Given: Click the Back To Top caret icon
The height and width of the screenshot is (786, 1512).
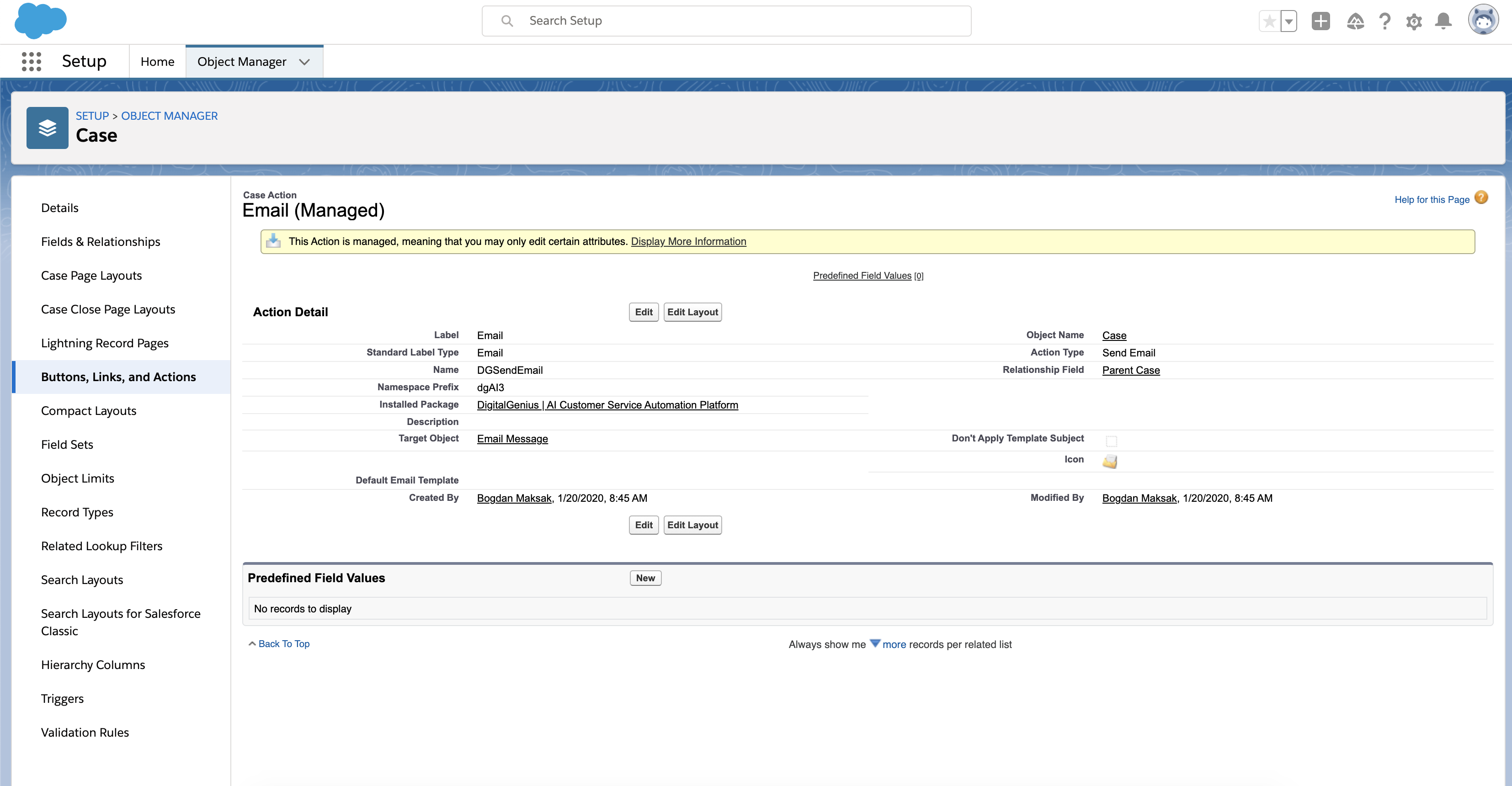Looking at the screenshot, I should coord(252,643).
